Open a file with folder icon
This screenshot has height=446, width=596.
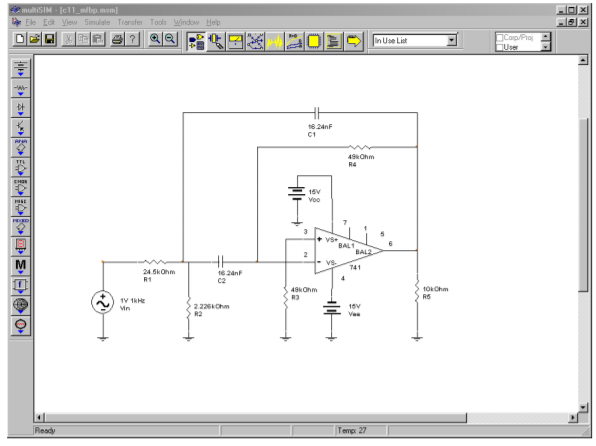coord(35,39)
